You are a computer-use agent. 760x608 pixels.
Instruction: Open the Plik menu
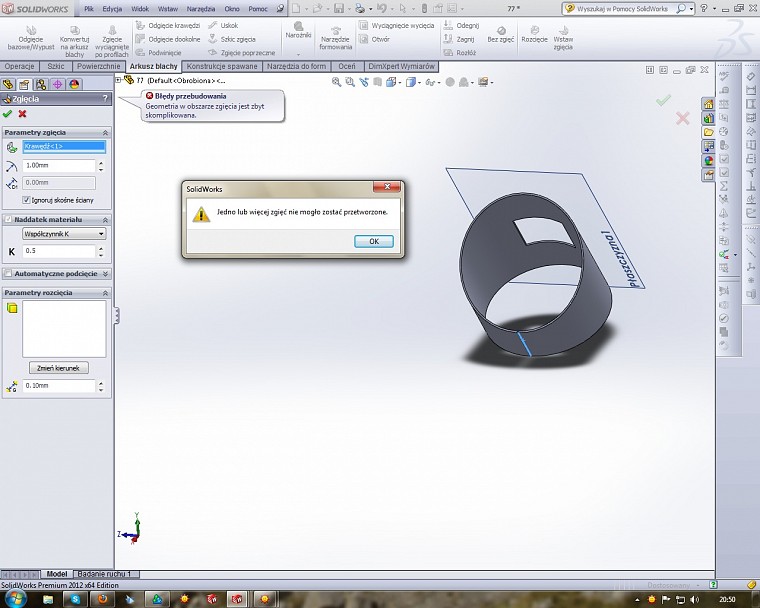coord(89,9)
